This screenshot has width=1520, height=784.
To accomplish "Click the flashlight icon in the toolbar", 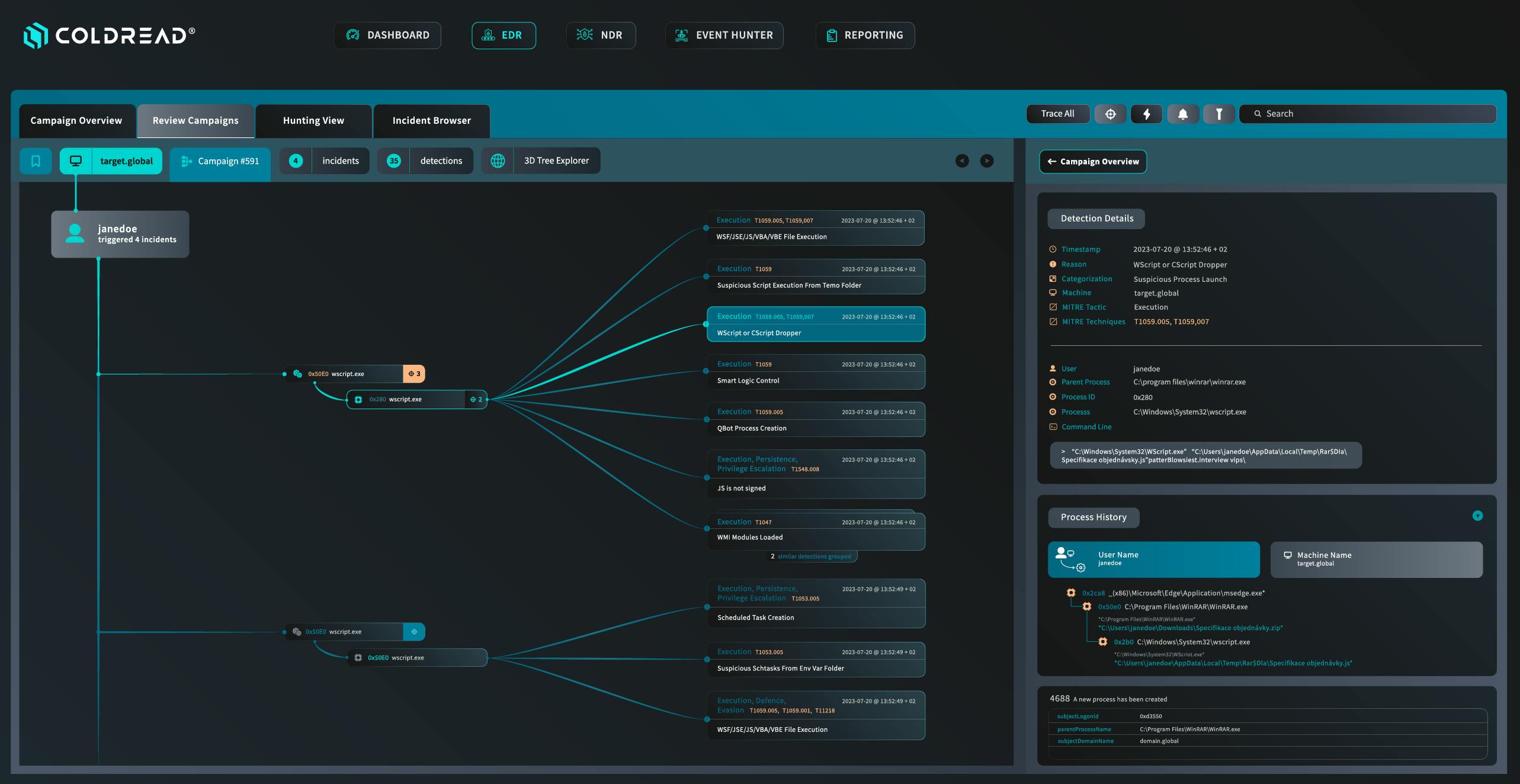I will [x=1218, y=114].
